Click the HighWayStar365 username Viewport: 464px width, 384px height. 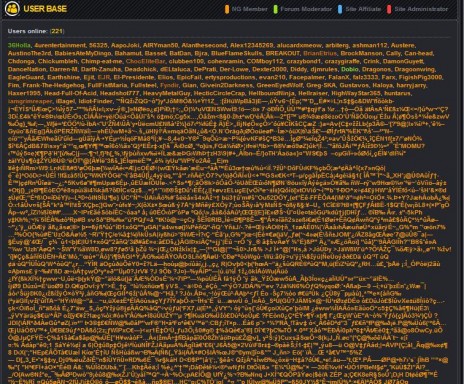356,93
